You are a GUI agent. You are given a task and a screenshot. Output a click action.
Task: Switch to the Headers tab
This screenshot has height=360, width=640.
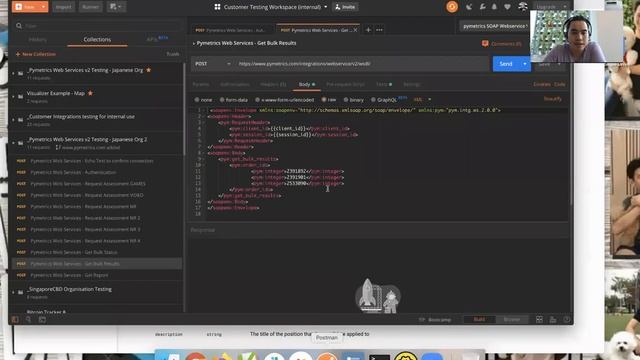pos(273,84)
